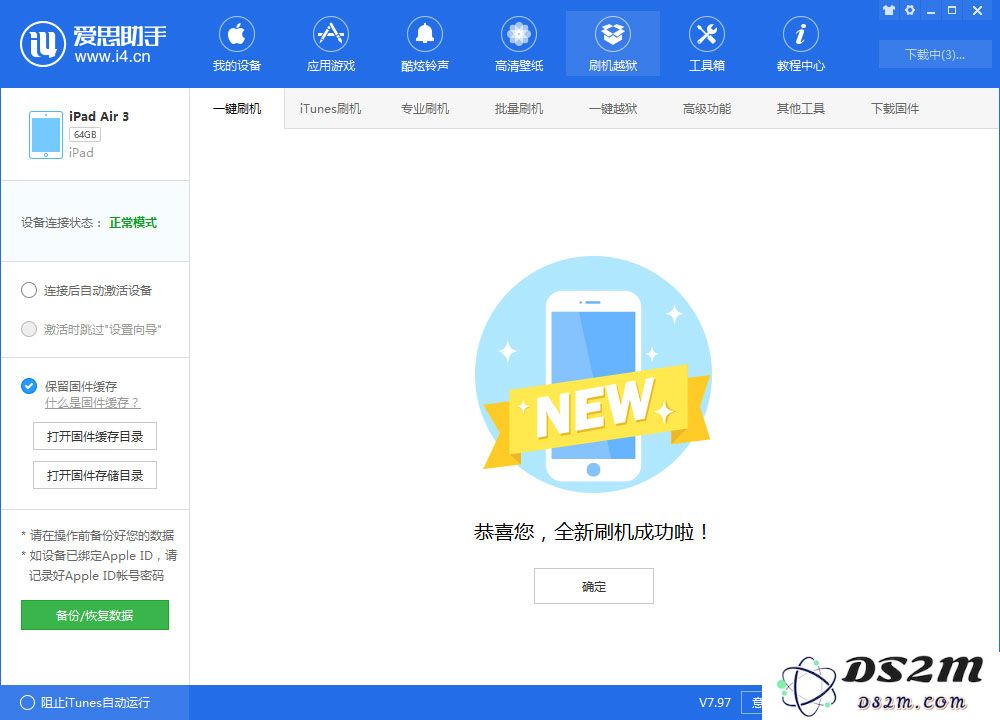
Task: Open the skin (shirt) icon in title bar
Action: pos(888,10)
